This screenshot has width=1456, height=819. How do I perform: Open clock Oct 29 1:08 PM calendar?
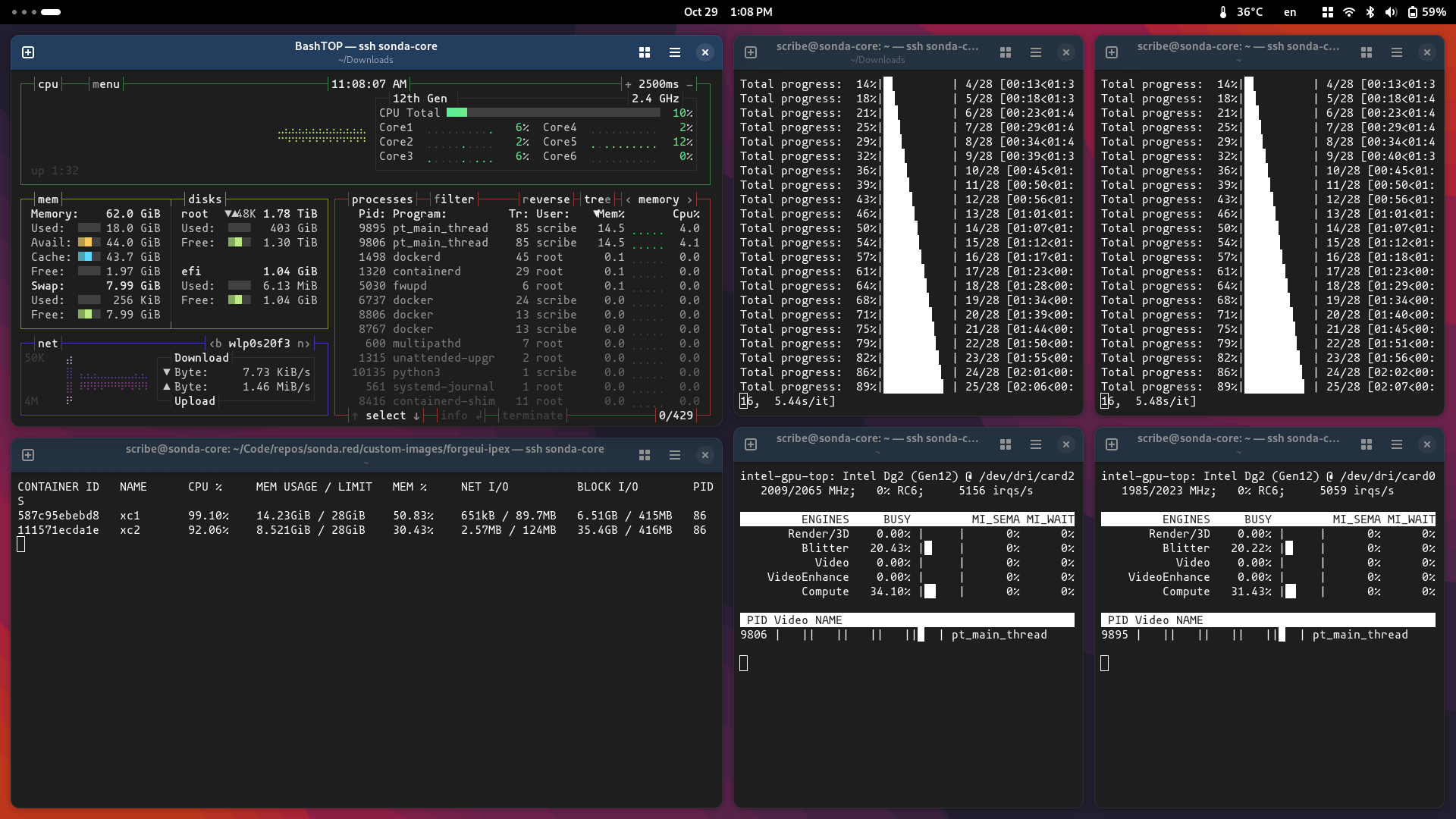coord(727,12)
